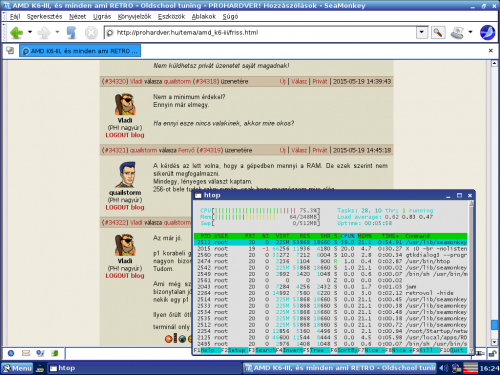Open the volume control in tray
The height and width of the screenshot is (375, 500).
coord(443,368)
